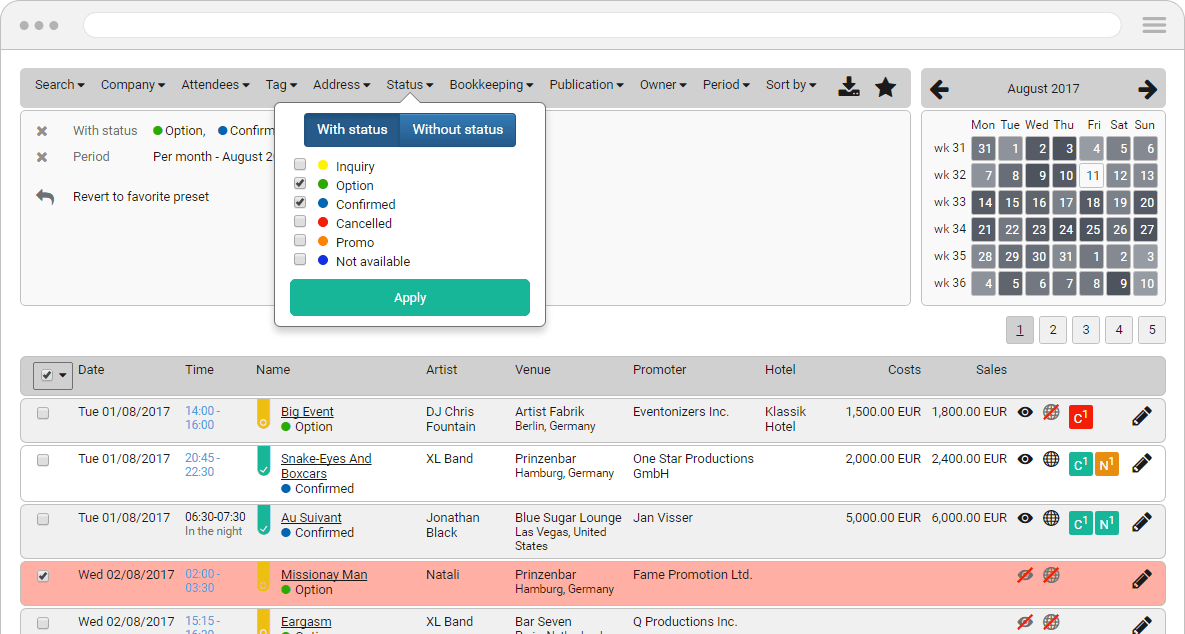Viewport: 1185px width, 634px height.
Task: Click the download export icon
Action: pyautogui.click(x=849, y=86)
